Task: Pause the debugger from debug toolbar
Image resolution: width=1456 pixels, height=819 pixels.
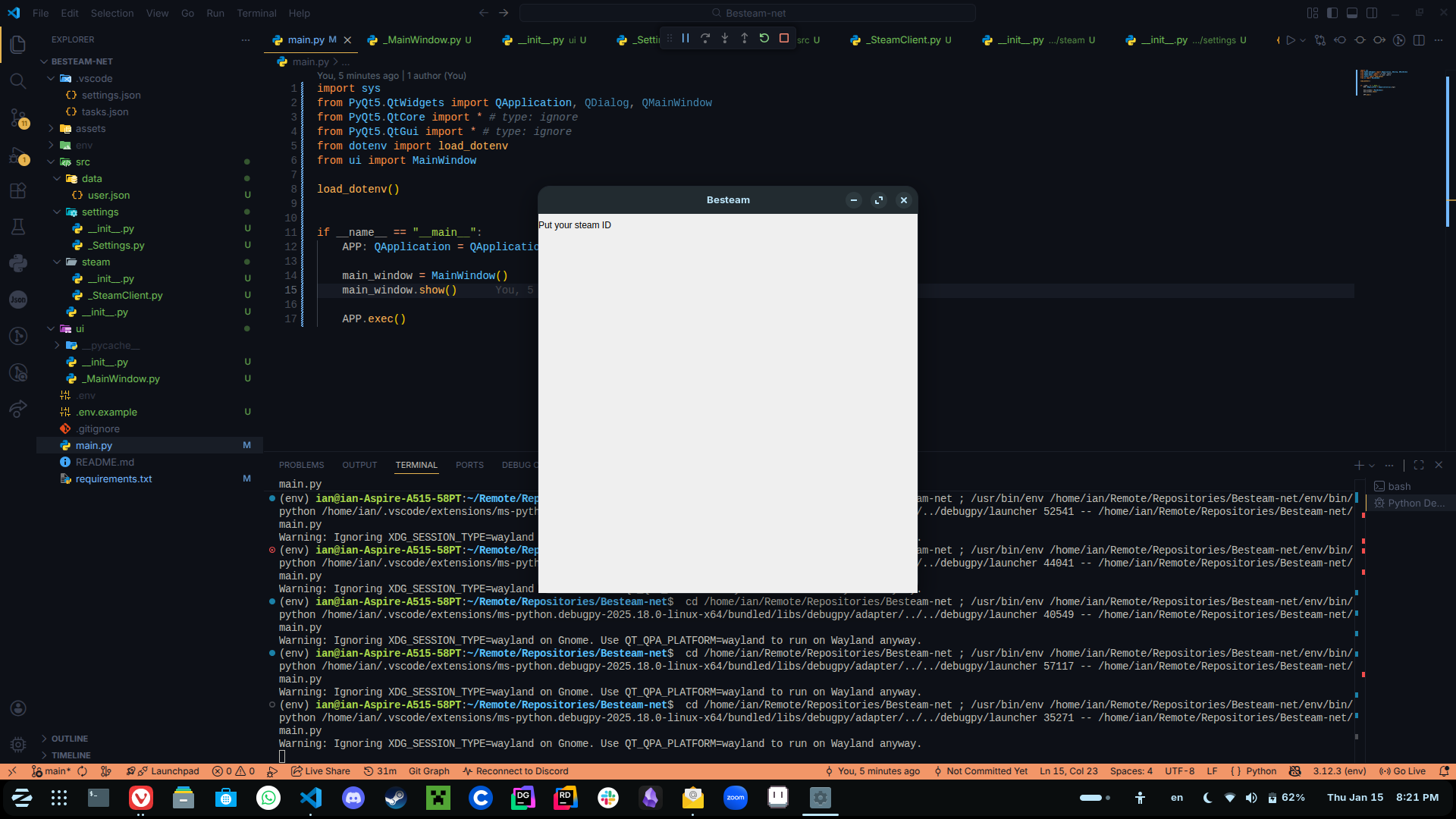Action: [686, 39]
